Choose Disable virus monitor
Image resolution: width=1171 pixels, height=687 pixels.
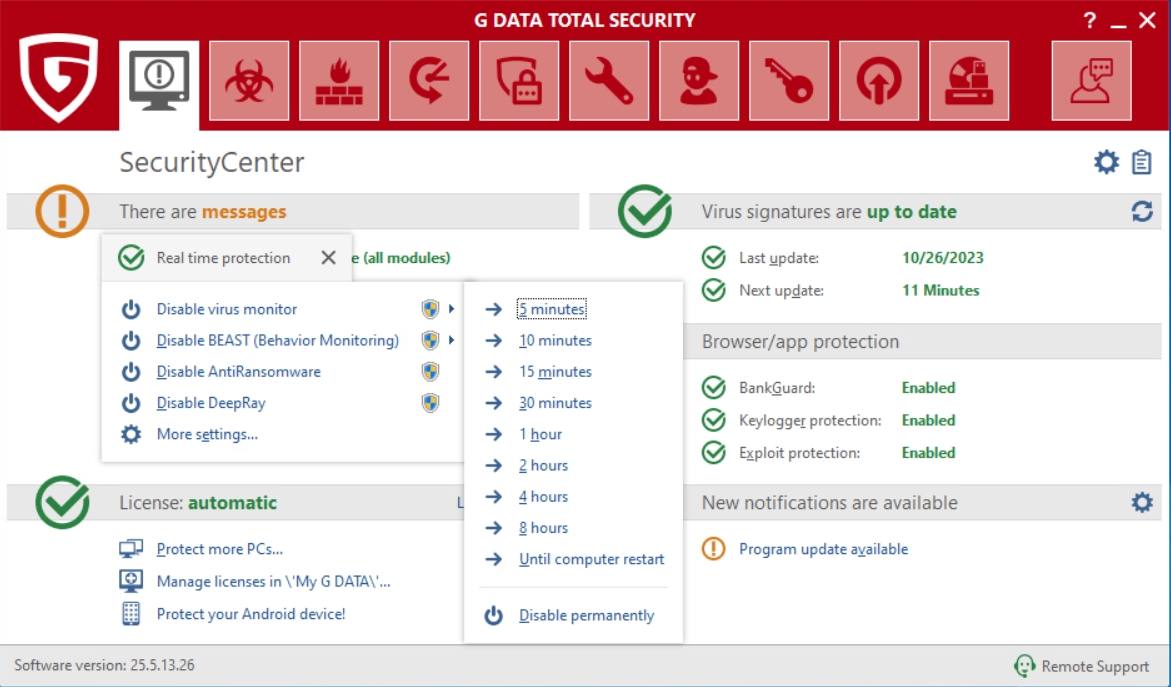pos(226,309)
